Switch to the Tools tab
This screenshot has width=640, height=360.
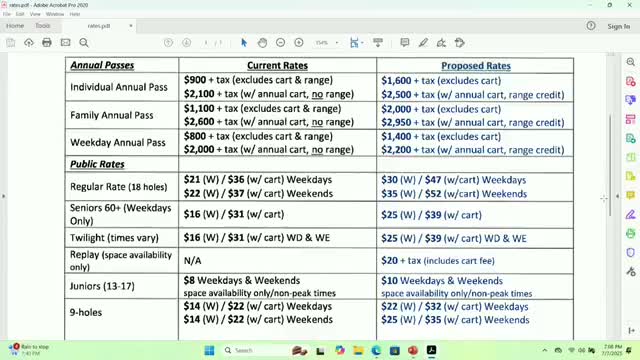click(x=42, y=26)
